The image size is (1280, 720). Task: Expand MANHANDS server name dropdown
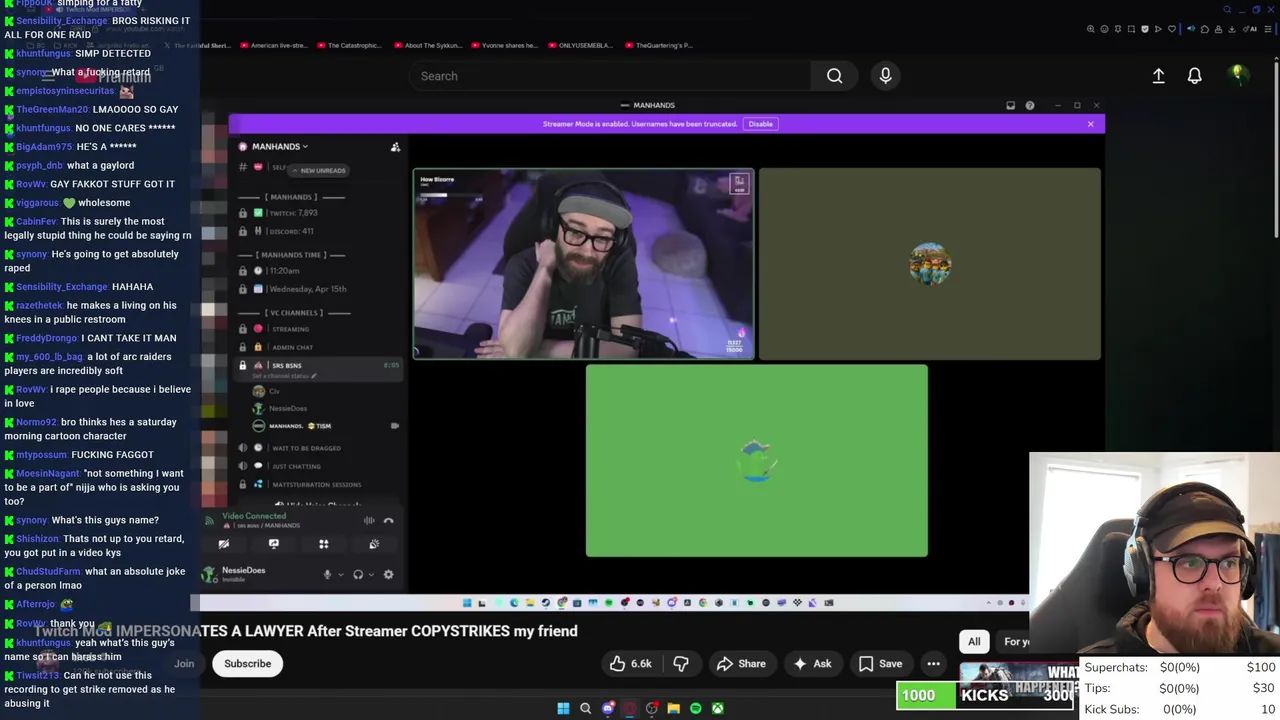coord(280,147)
